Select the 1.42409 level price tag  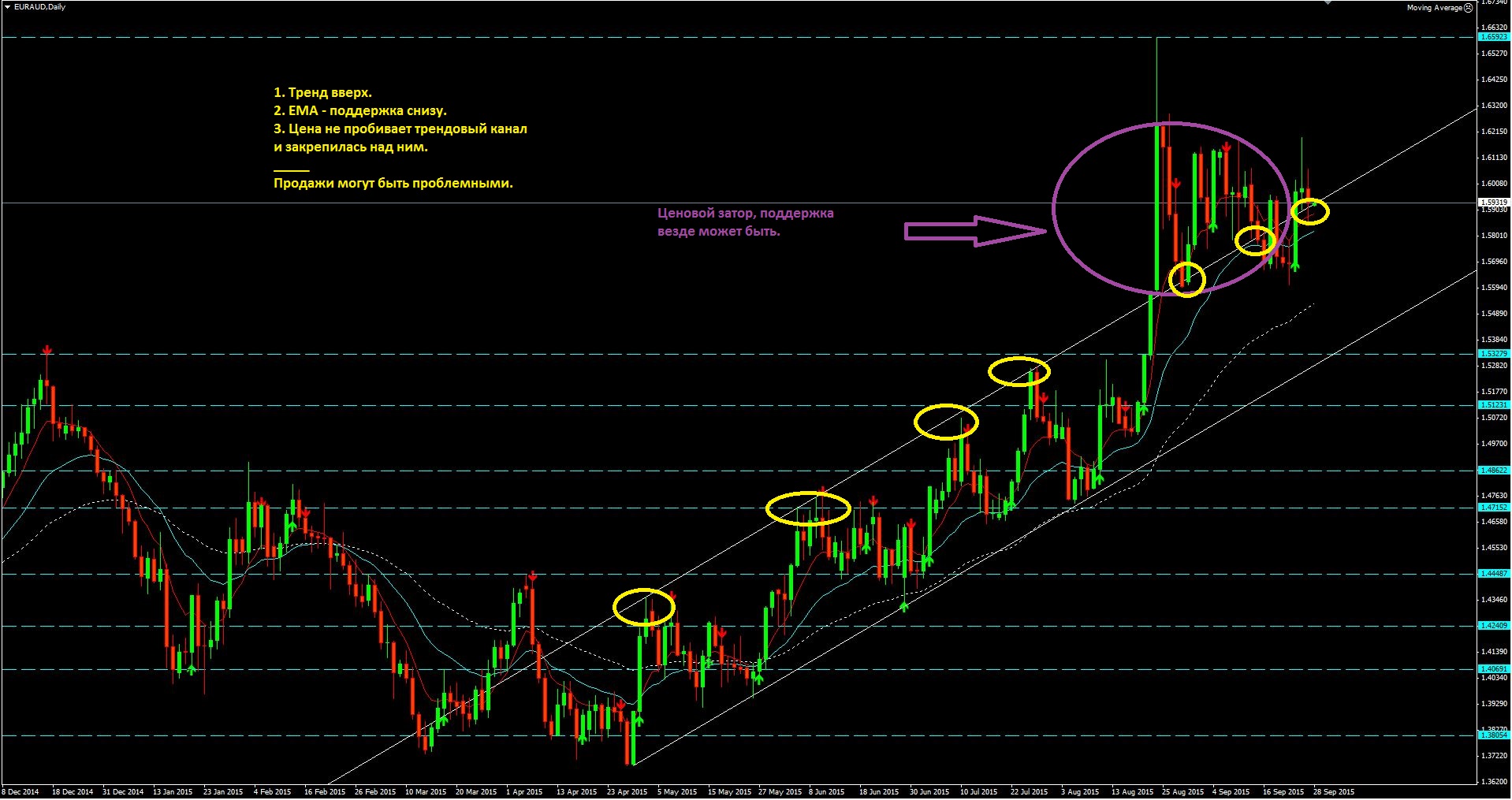(1494, 626)
